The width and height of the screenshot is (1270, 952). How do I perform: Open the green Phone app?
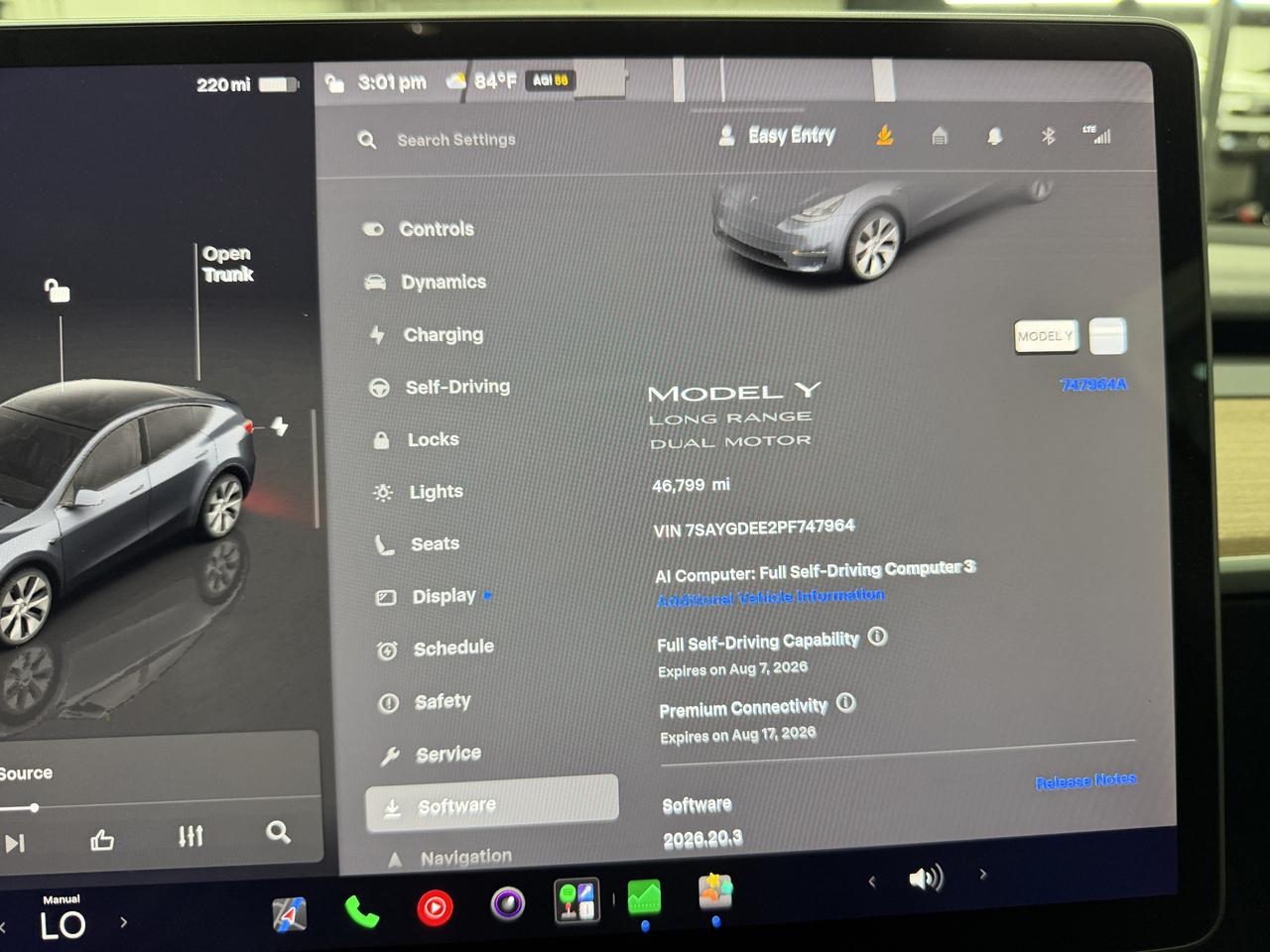361,911
